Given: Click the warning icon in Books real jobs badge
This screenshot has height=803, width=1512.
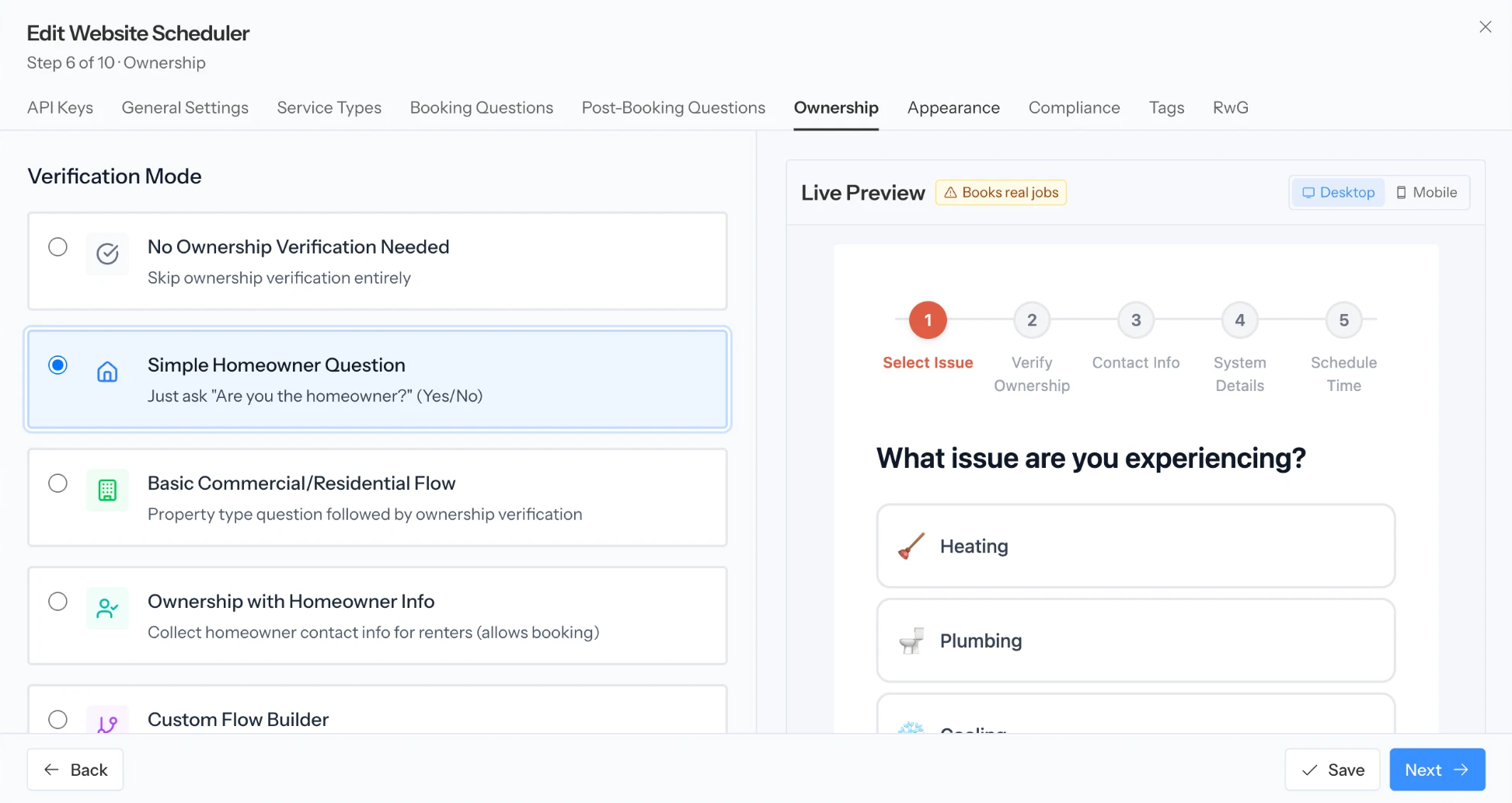Looking at the screenshot, I should pyautogui.click(x=950, y=193).
